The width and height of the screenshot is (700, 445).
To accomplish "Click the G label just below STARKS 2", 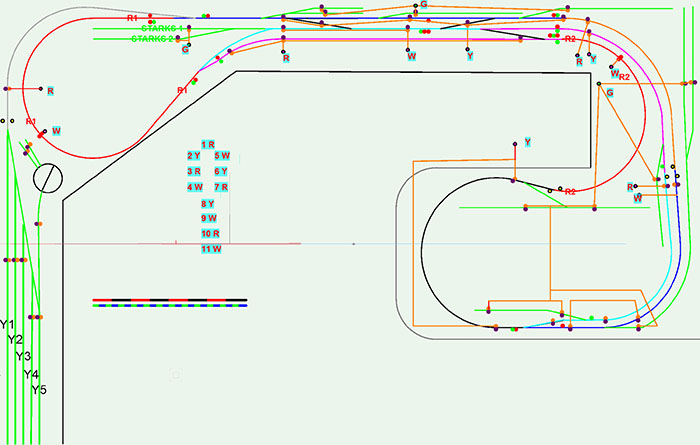I will pyautogui.click(x=185, y=50).
